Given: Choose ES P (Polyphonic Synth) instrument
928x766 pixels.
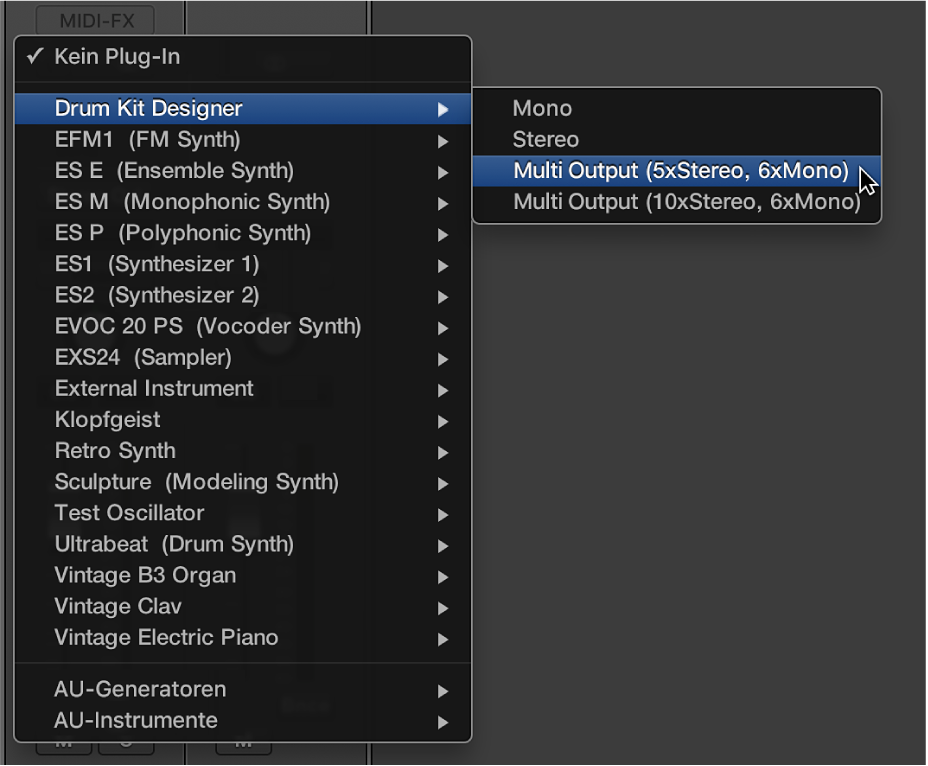Looking at the screenshot, I should click(182, 233).
